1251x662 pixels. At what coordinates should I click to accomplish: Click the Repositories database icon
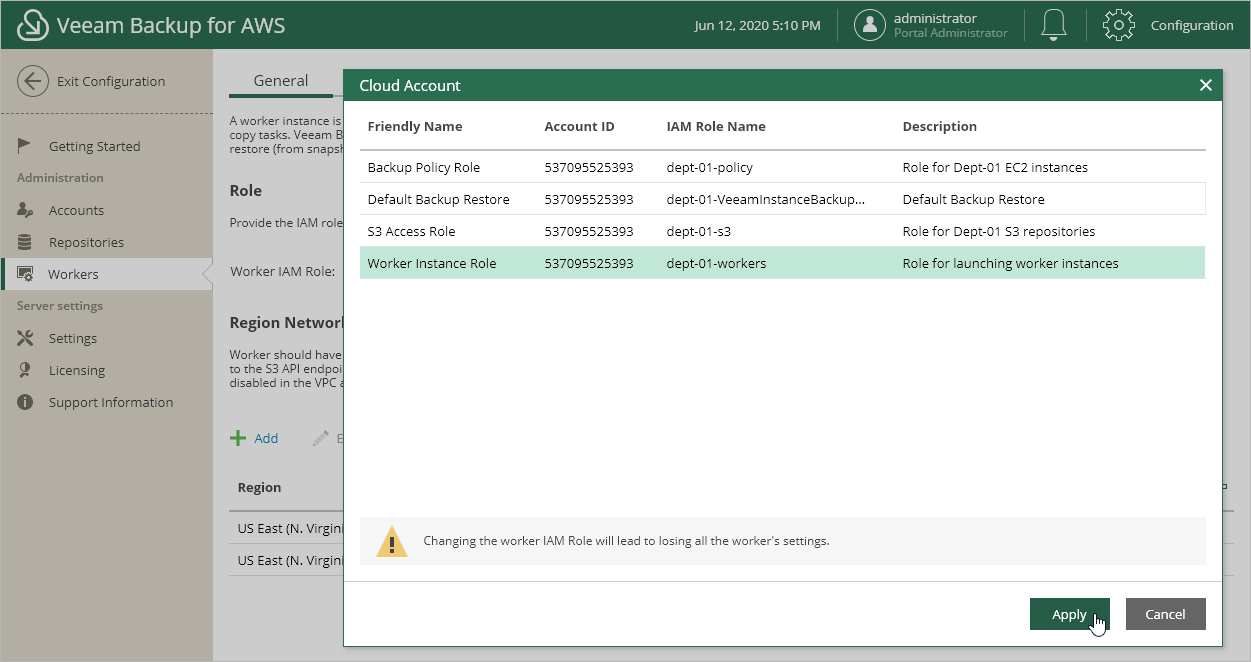[x=26, y=242]
